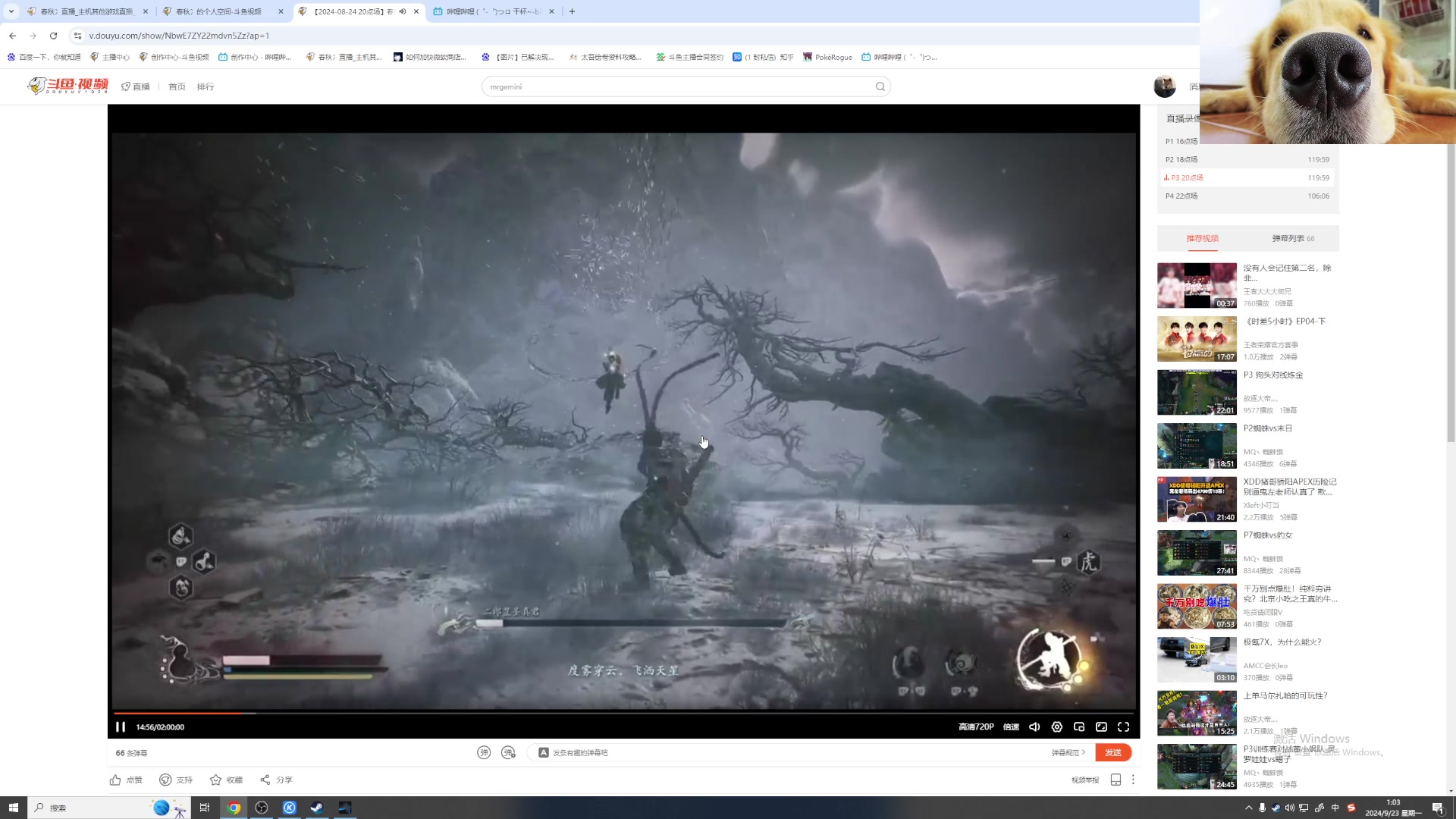
Task: Open Steam from the taskbar
Action: point(316,808)
